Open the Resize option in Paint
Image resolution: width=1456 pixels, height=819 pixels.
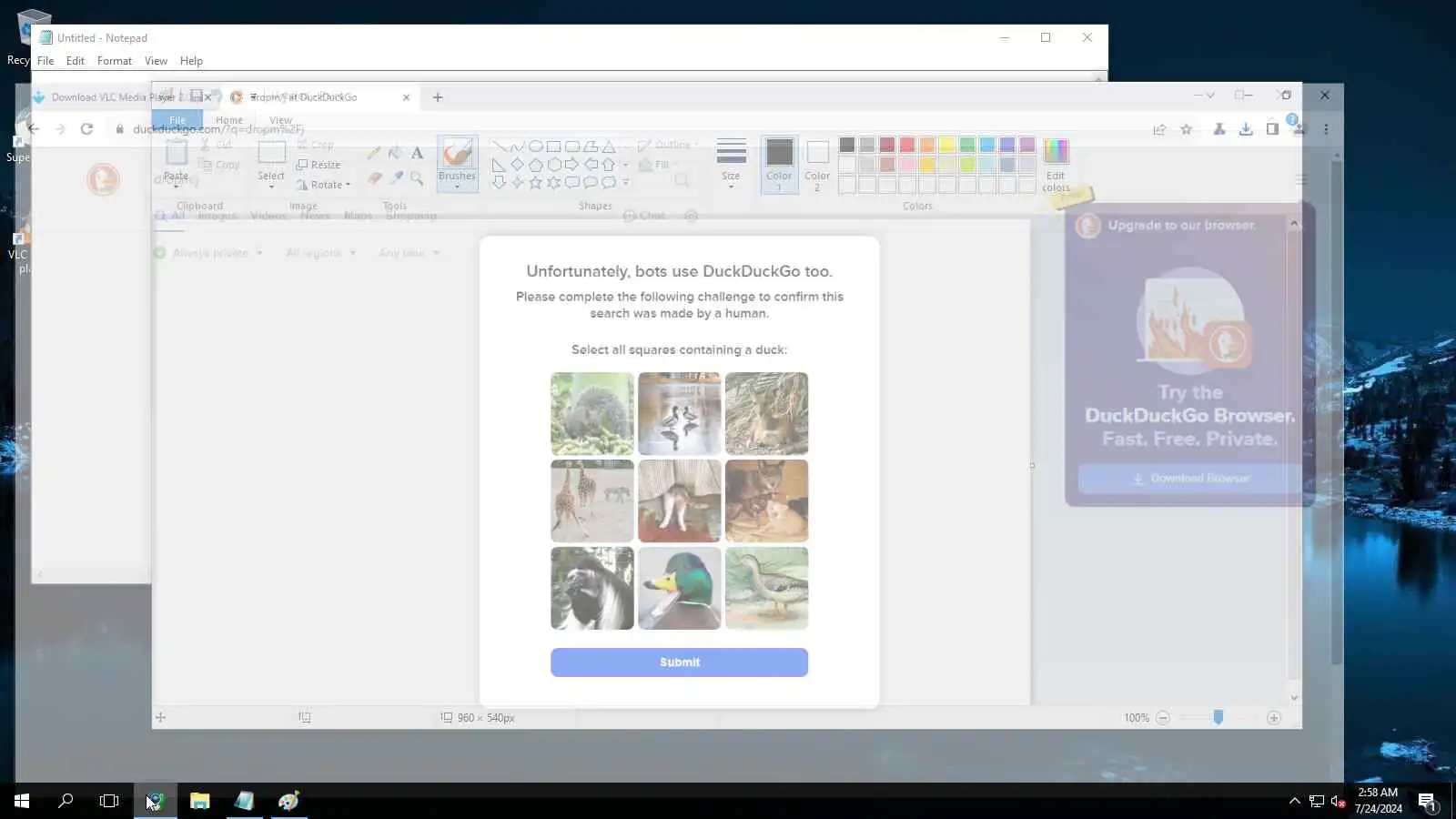(x=318, y=165)
